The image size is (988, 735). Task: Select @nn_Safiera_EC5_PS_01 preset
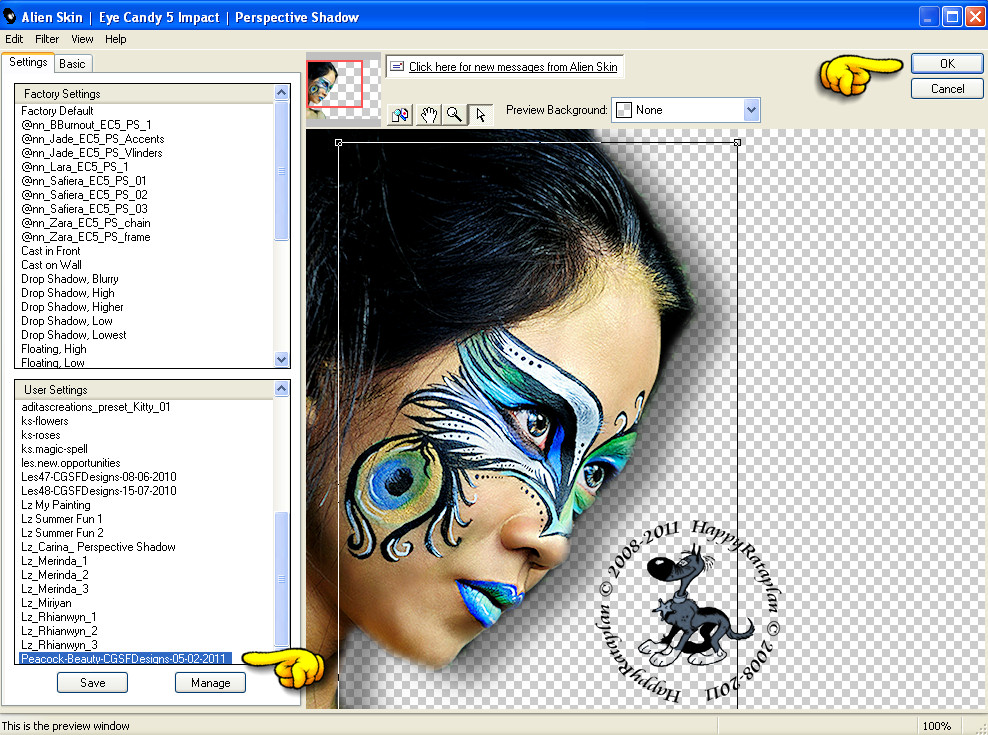pos(84,181)
